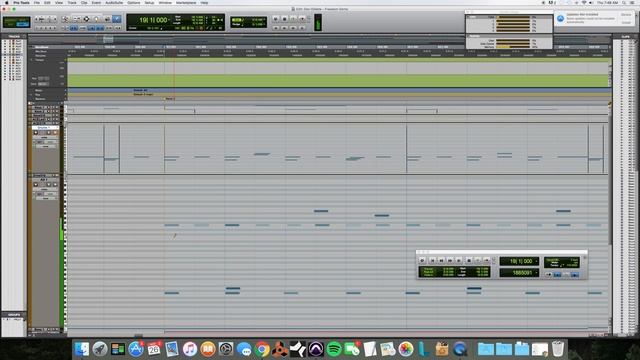The width and height of the screenshot is (640, 360).
Task: Click Record in the main window transport
Action: point(302,19)
